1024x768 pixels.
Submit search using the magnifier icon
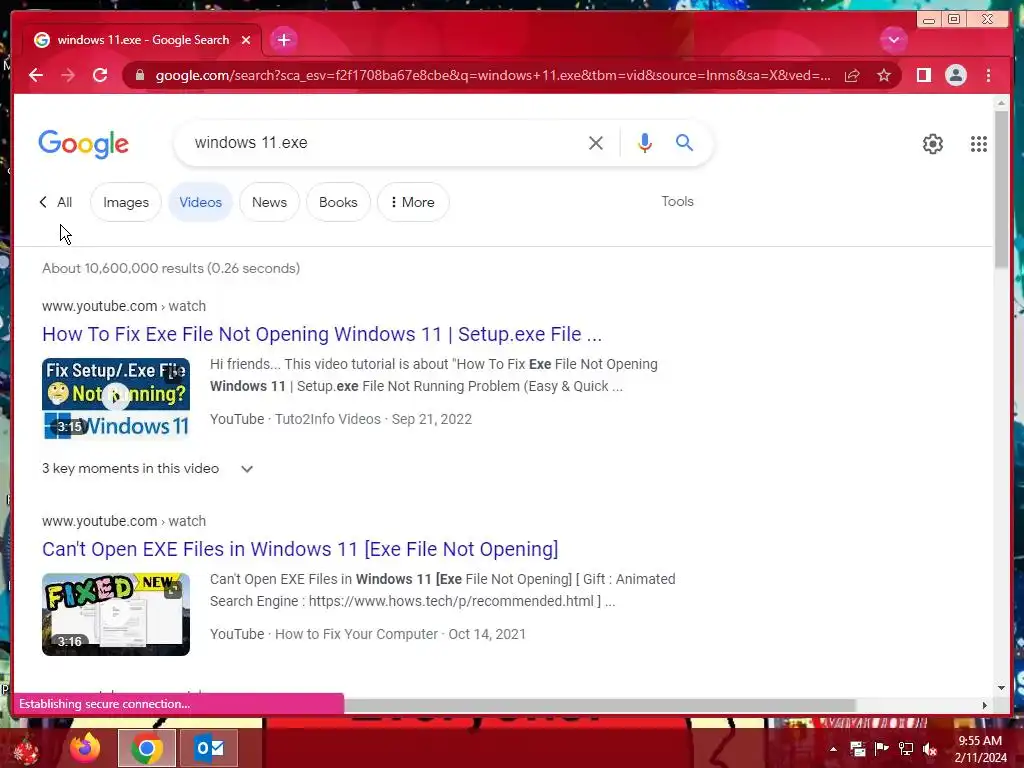(684, 142)
